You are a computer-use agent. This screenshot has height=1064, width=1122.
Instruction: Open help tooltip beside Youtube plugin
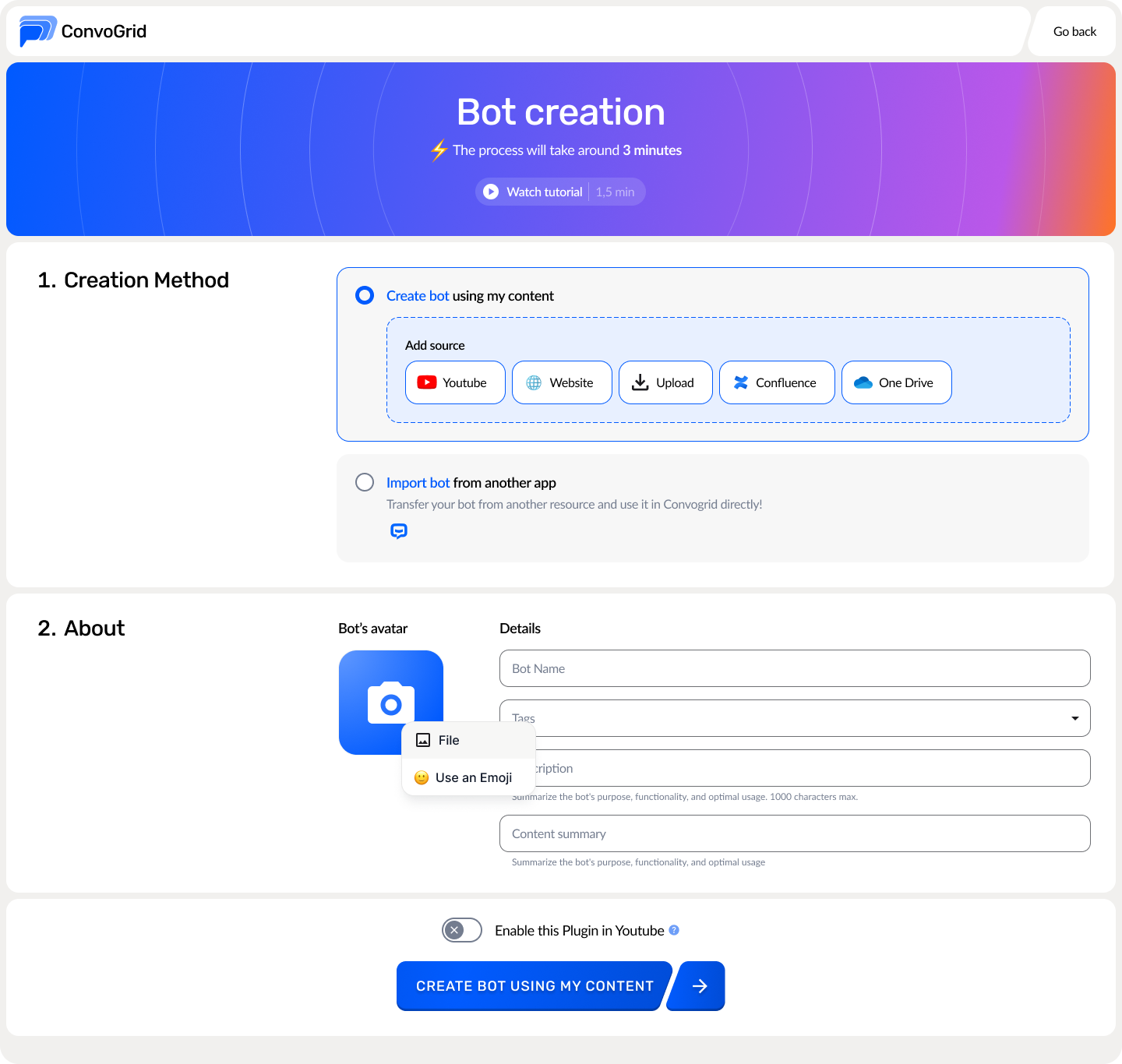[x=674, y=930]
